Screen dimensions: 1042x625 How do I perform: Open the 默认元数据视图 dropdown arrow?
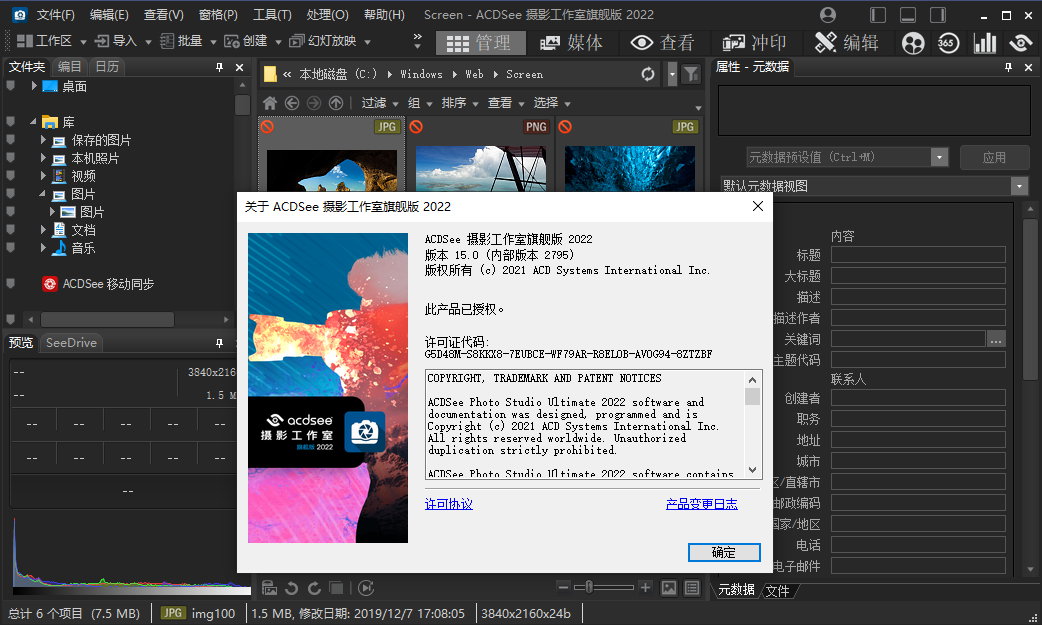[1019, 186]
